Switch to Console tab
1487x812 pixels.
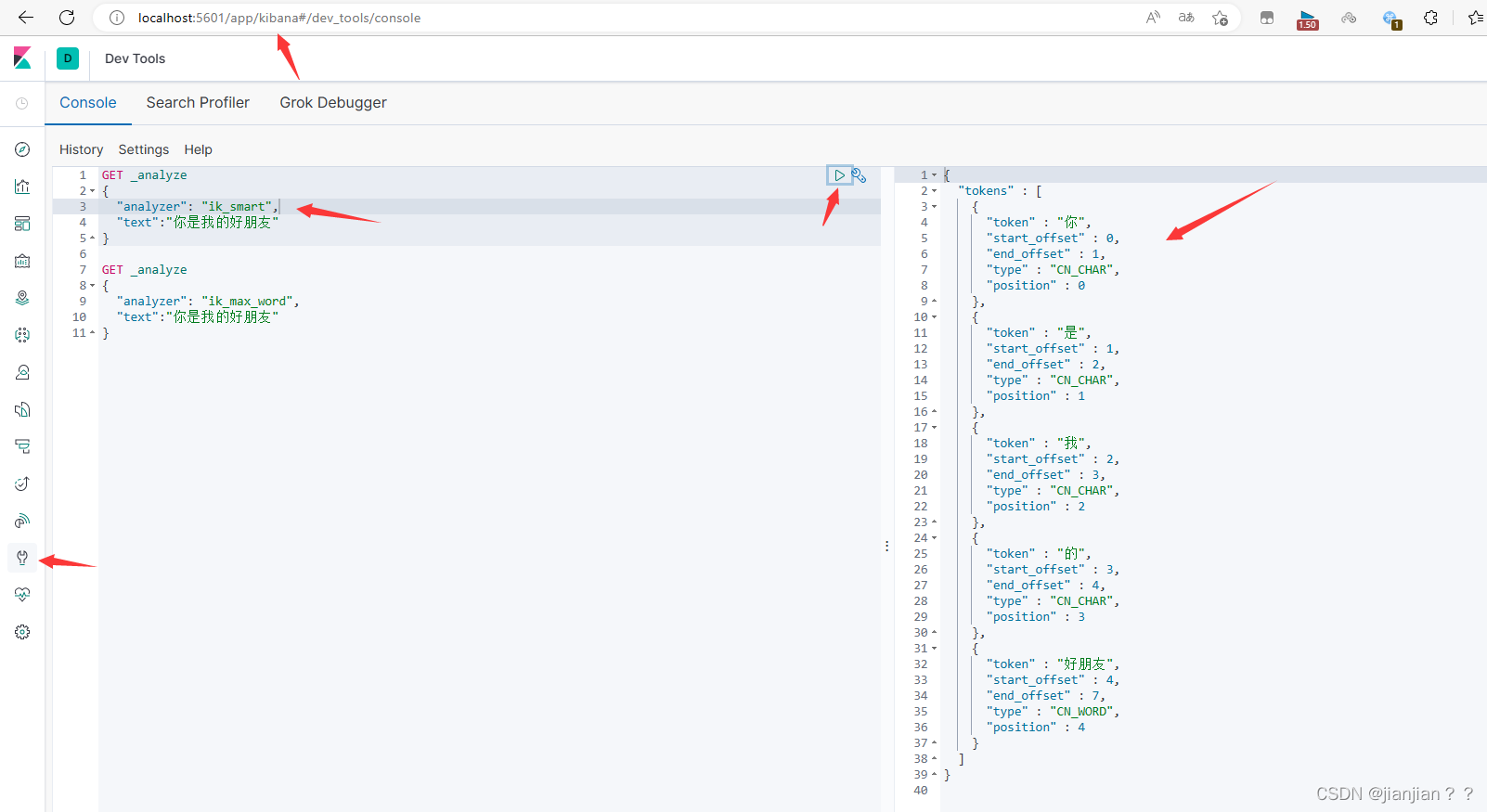click(x=88, y=103)
